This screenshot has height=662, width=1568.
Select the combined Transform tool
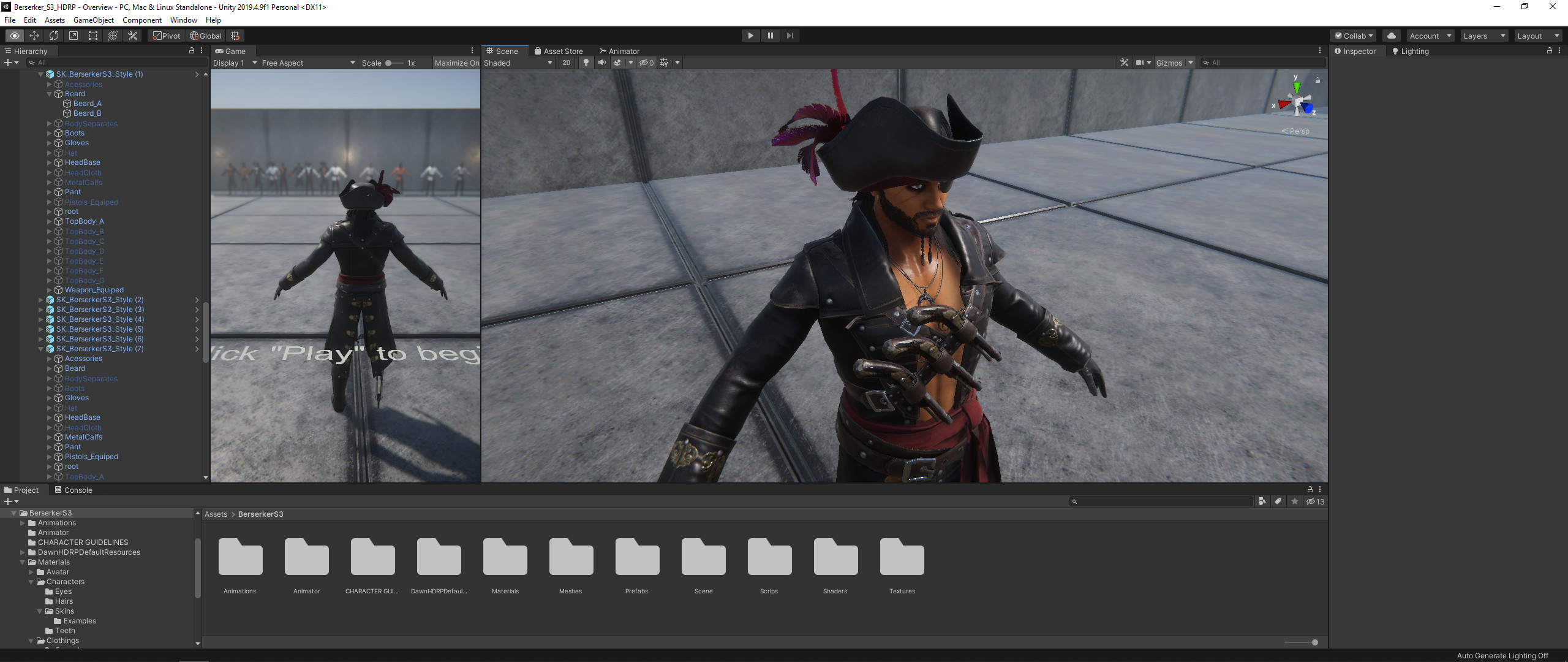(113, 36)
